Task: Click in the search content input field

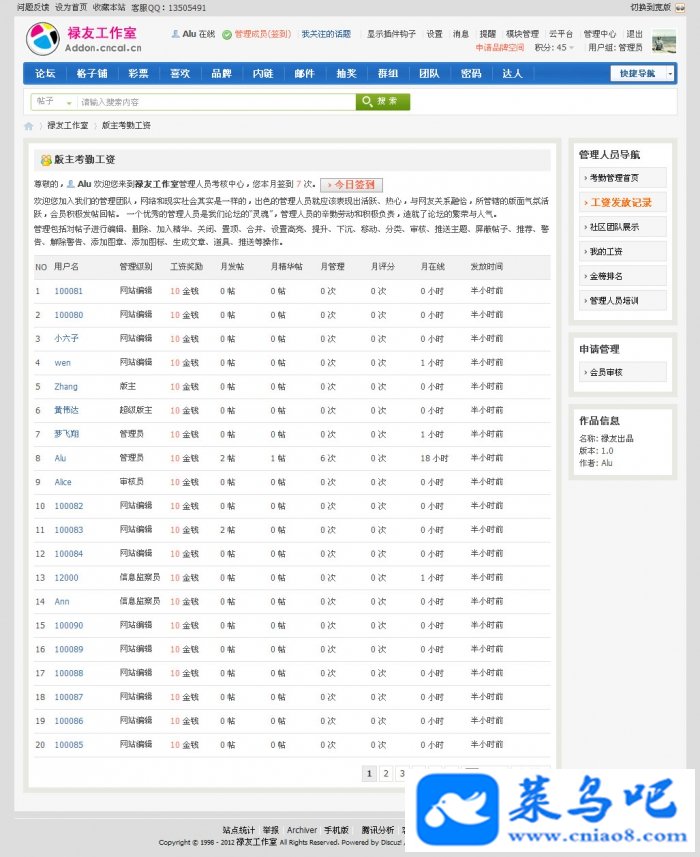Action: 216,102
